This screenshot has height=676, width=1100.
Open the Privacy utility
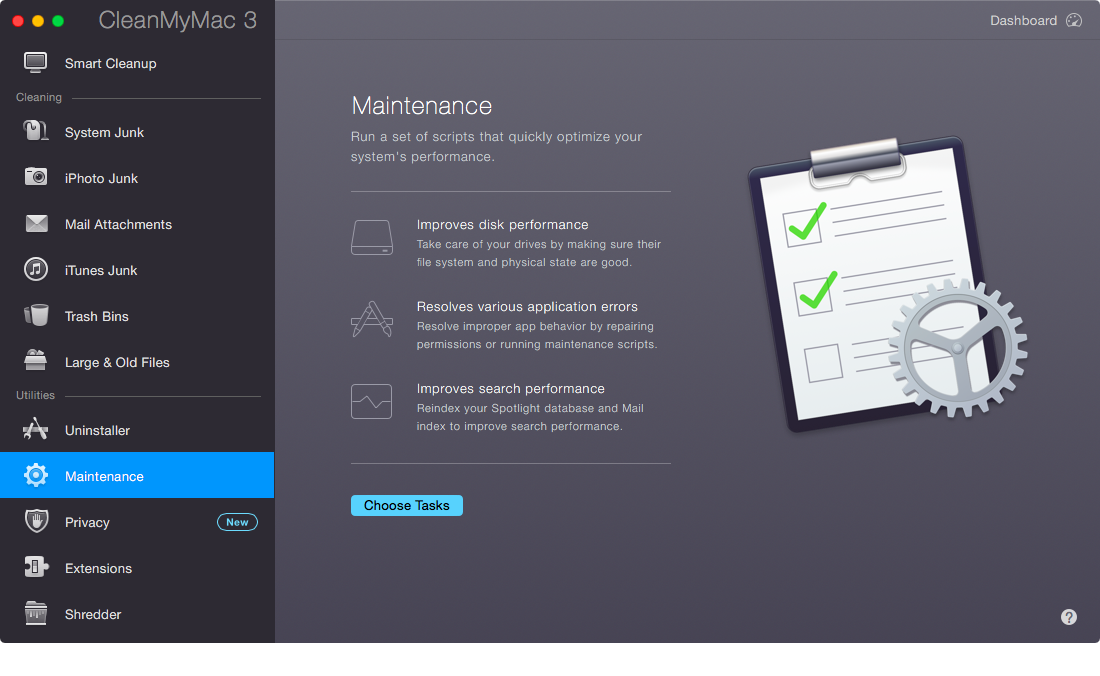coord(137,522)
